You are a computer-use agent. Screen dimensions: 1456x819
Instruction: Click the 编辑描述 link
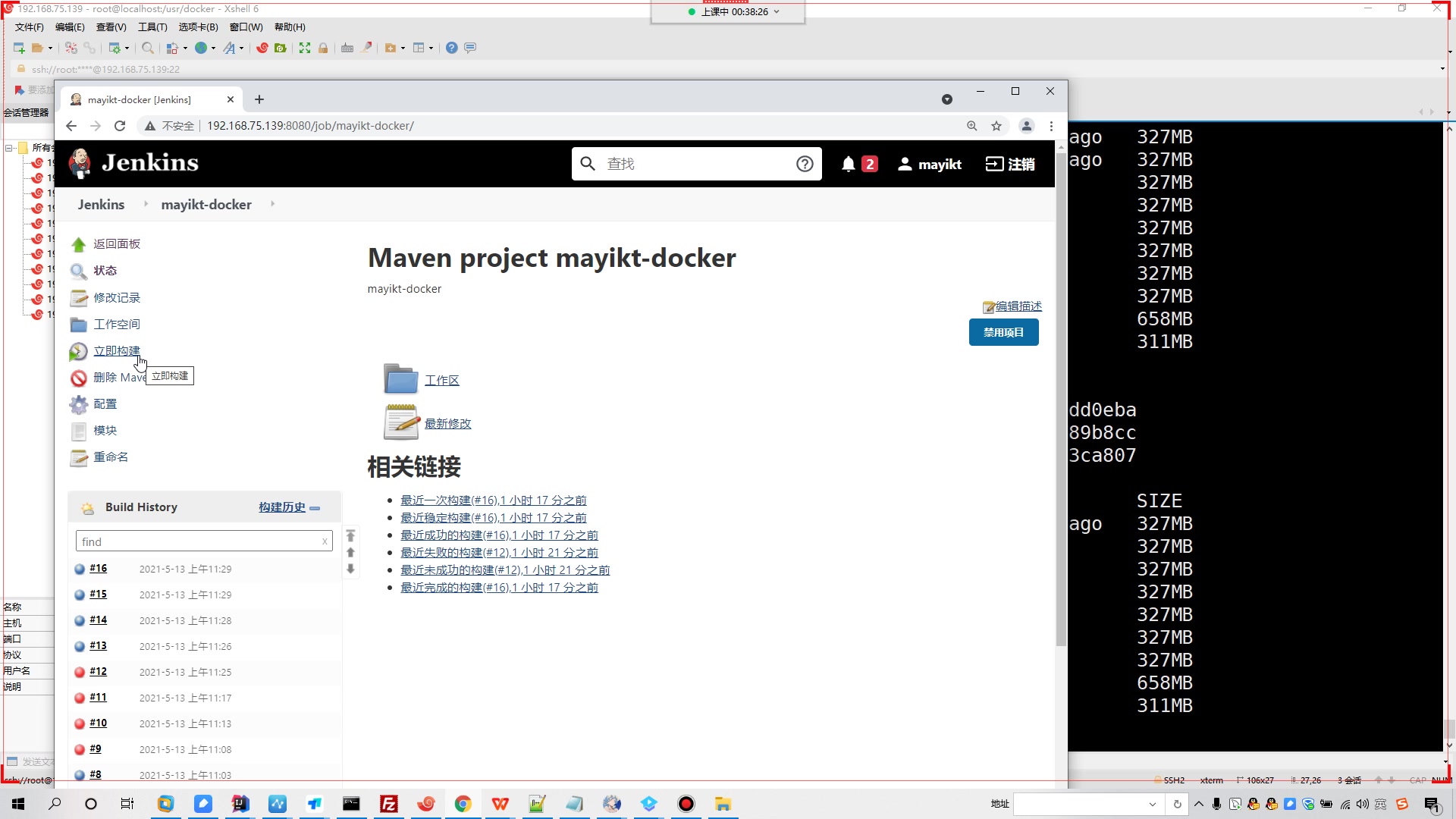[1018, 306]
